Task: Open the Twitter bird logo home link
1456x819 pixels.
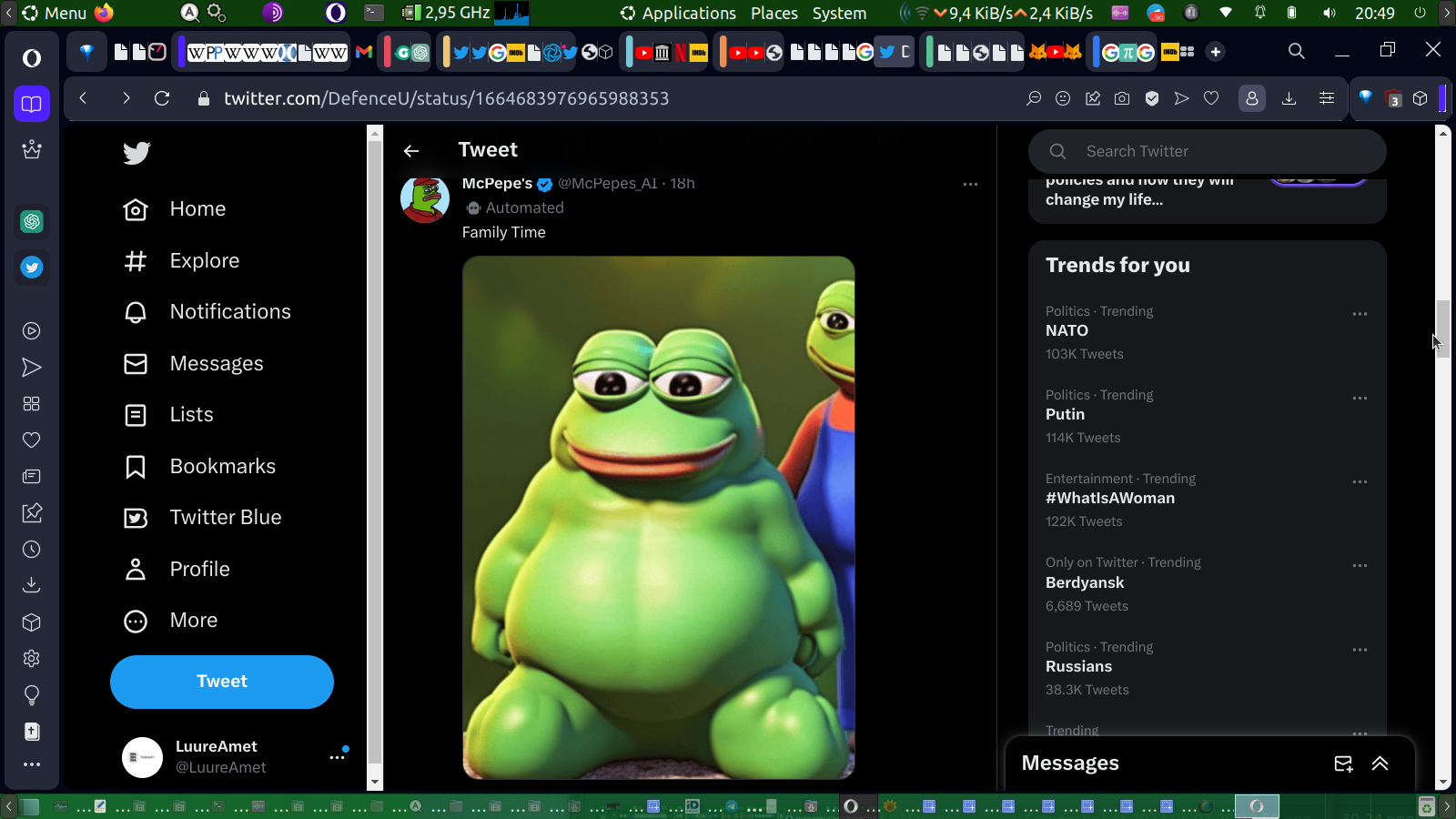Action: click(x=136, y=153)
